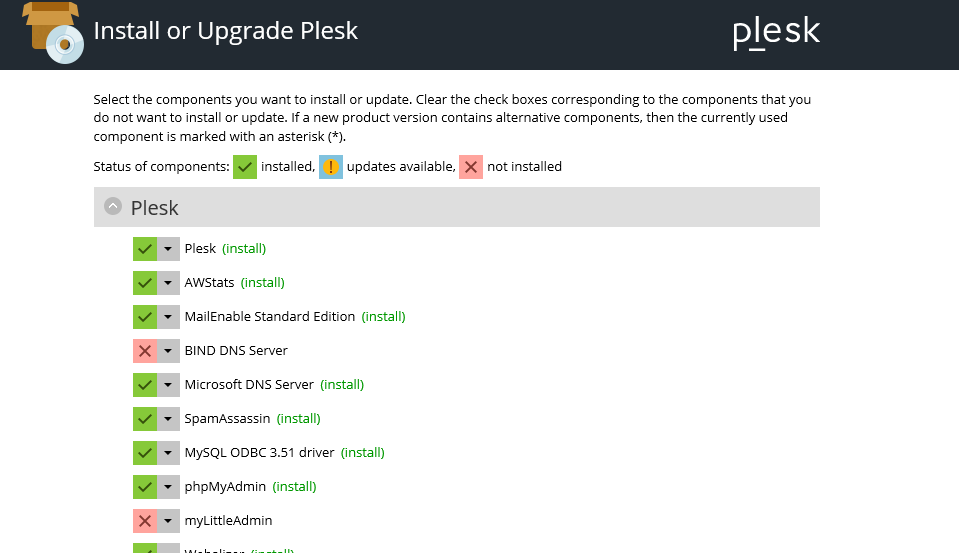Image resolution: width=959 pixels, height=553 pixels.
Task: Toggle the Plesk component green checkmark
Action: pyautogui.click(x=145, y=249)
